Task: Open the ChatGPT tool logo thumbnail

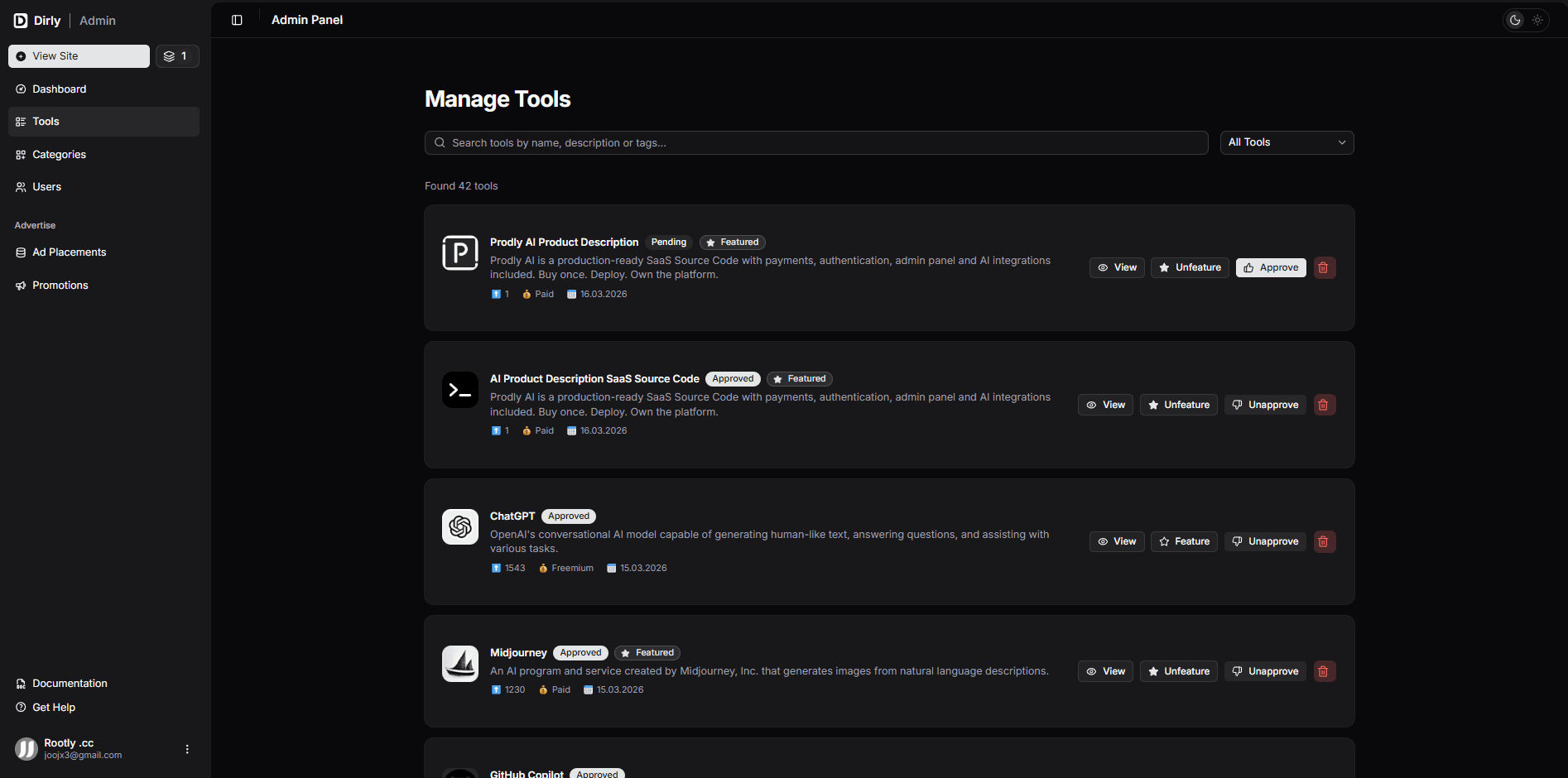Action: pyautogui.click(x=460, y=526)
